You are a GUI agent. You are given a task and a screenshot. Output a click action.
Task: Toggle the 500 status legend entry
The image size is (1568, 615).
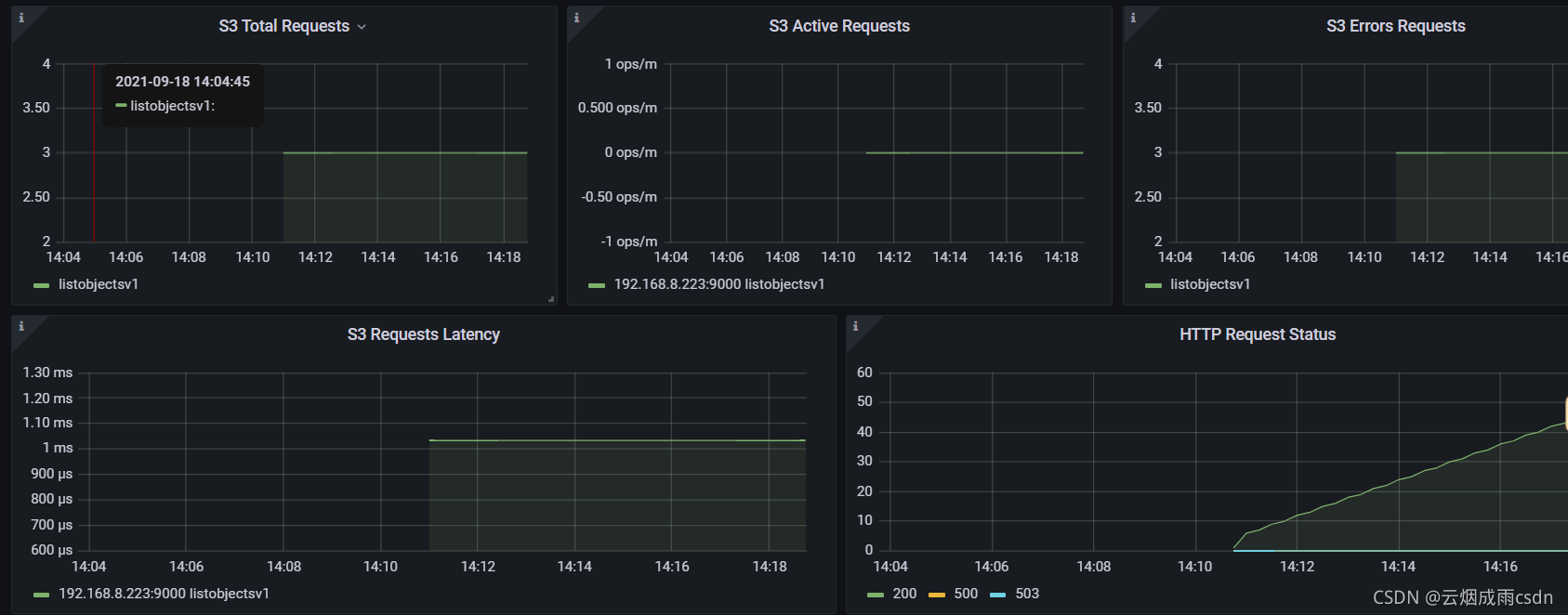tap(966, 594)
